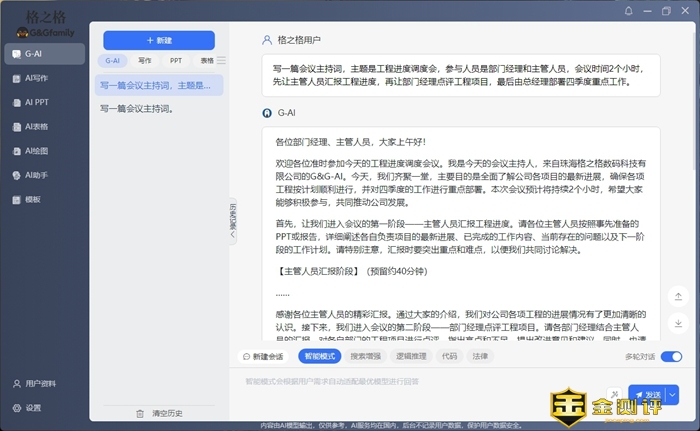The width and height of the screenshot is (700, 431).
Task: Switch to the PPT history tab
Action: 176,60
